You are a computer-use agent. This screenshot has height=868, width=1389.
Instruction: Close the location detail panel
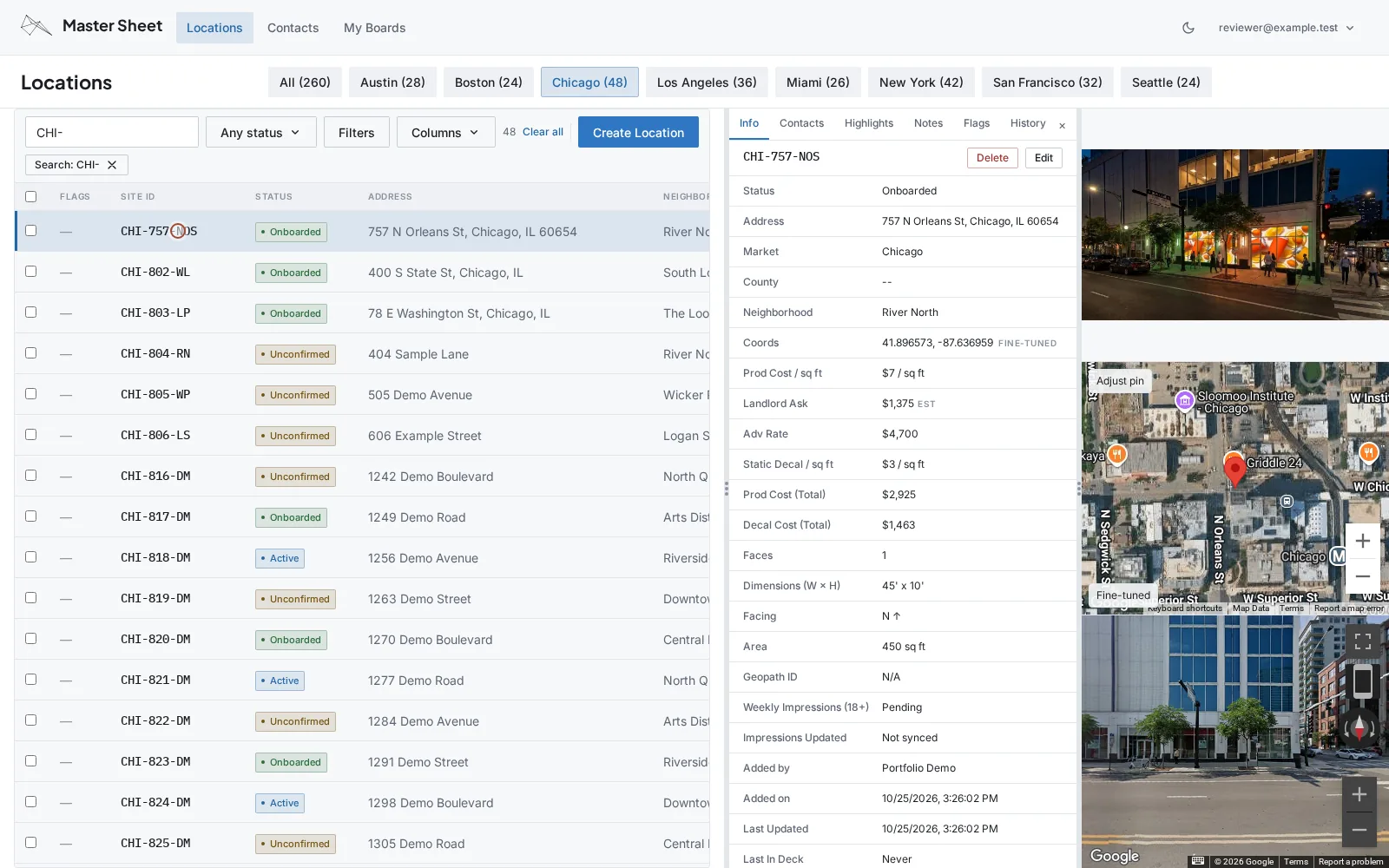1062,126
